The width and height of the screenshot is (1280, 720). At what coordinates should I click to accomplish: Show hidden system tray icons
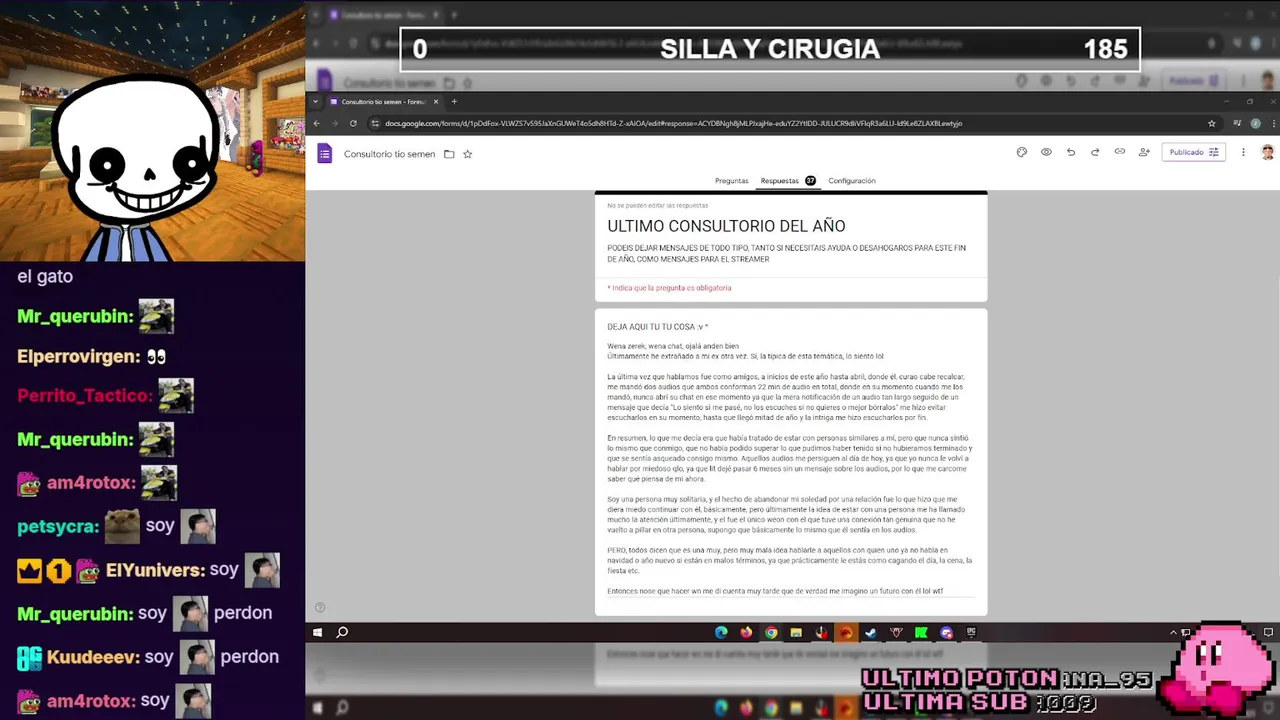(x=1173, y=632)
